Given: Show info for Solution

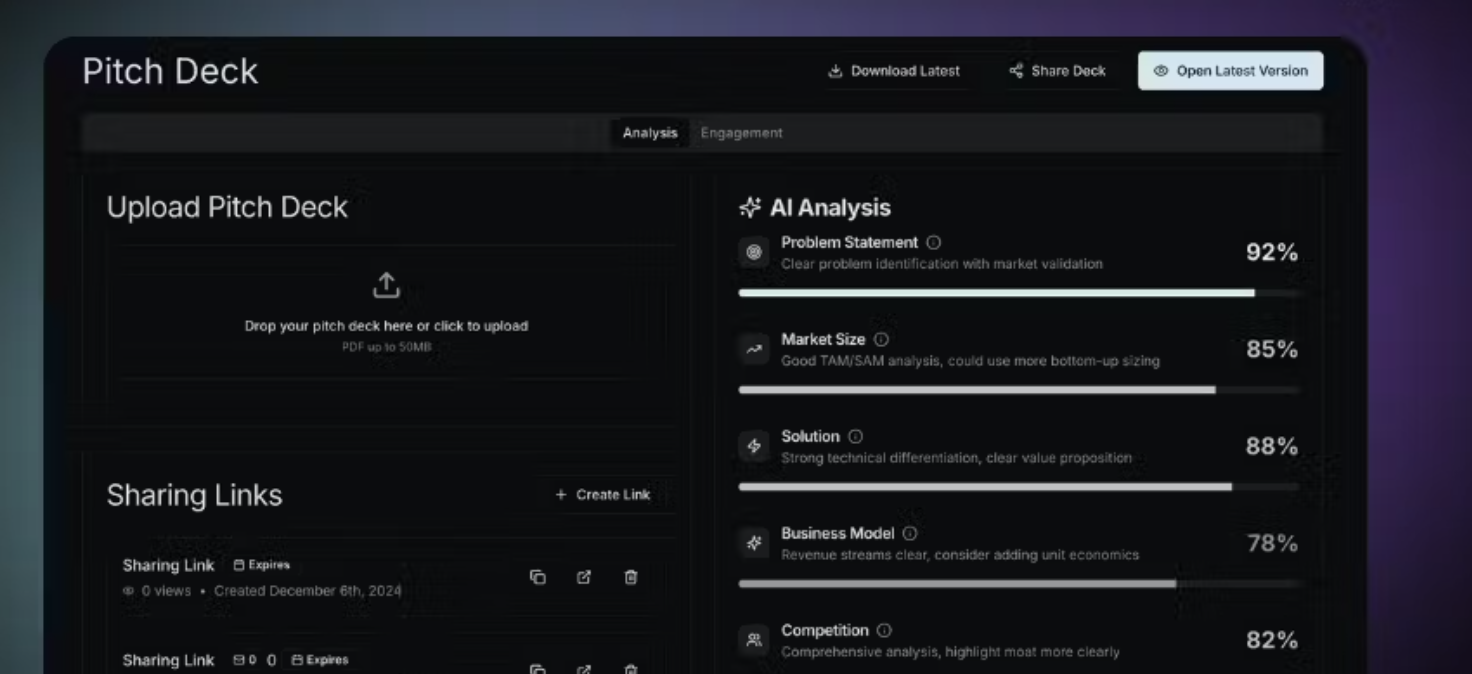Looking at the screenshot, I should 856,437.
